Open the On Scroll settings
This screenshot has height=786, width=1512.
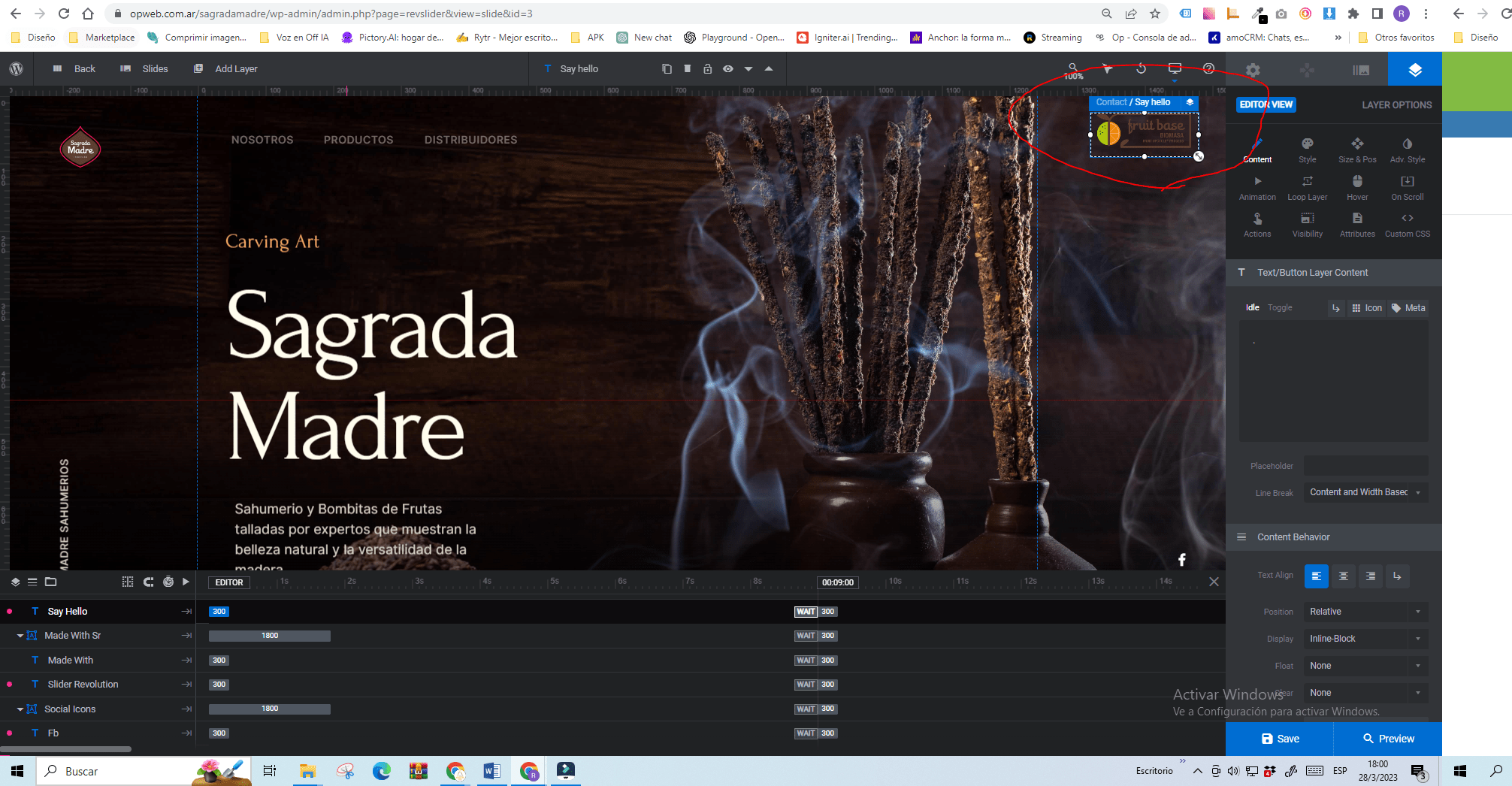point(1408,188)
